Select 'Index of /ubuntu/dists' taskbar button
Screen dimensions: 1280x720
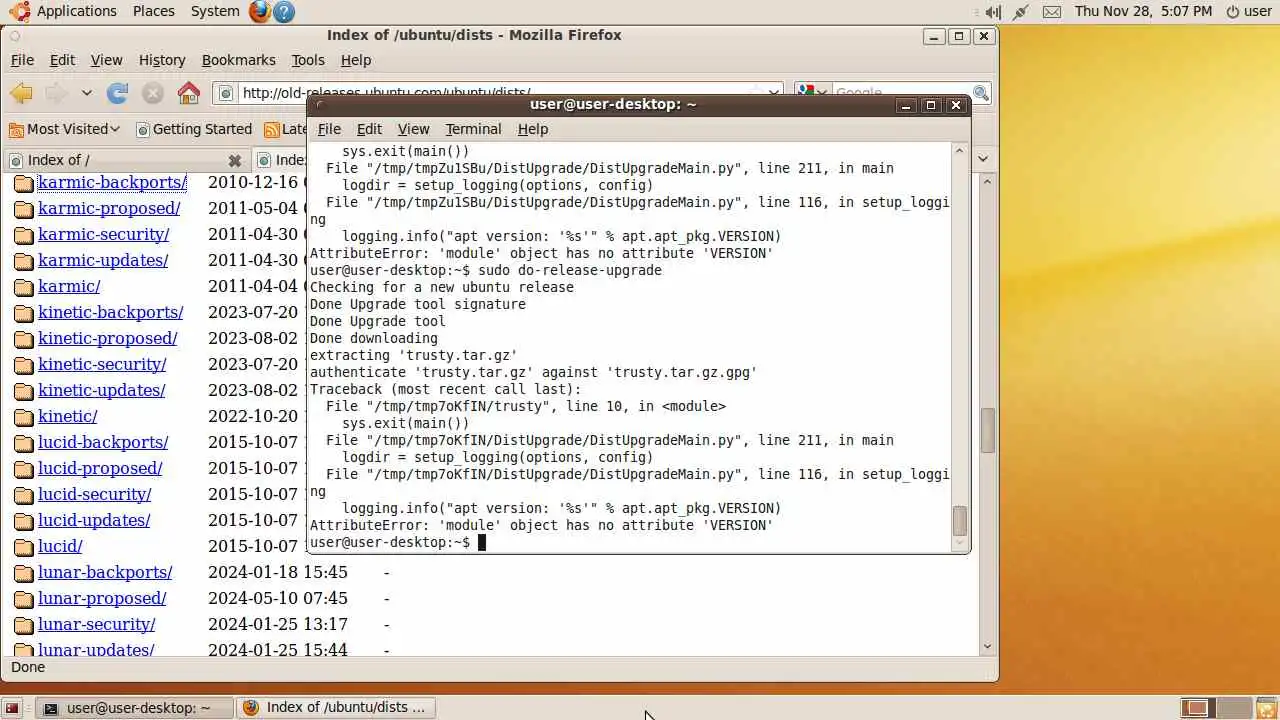pyautogui.click(x=337, y=708)
